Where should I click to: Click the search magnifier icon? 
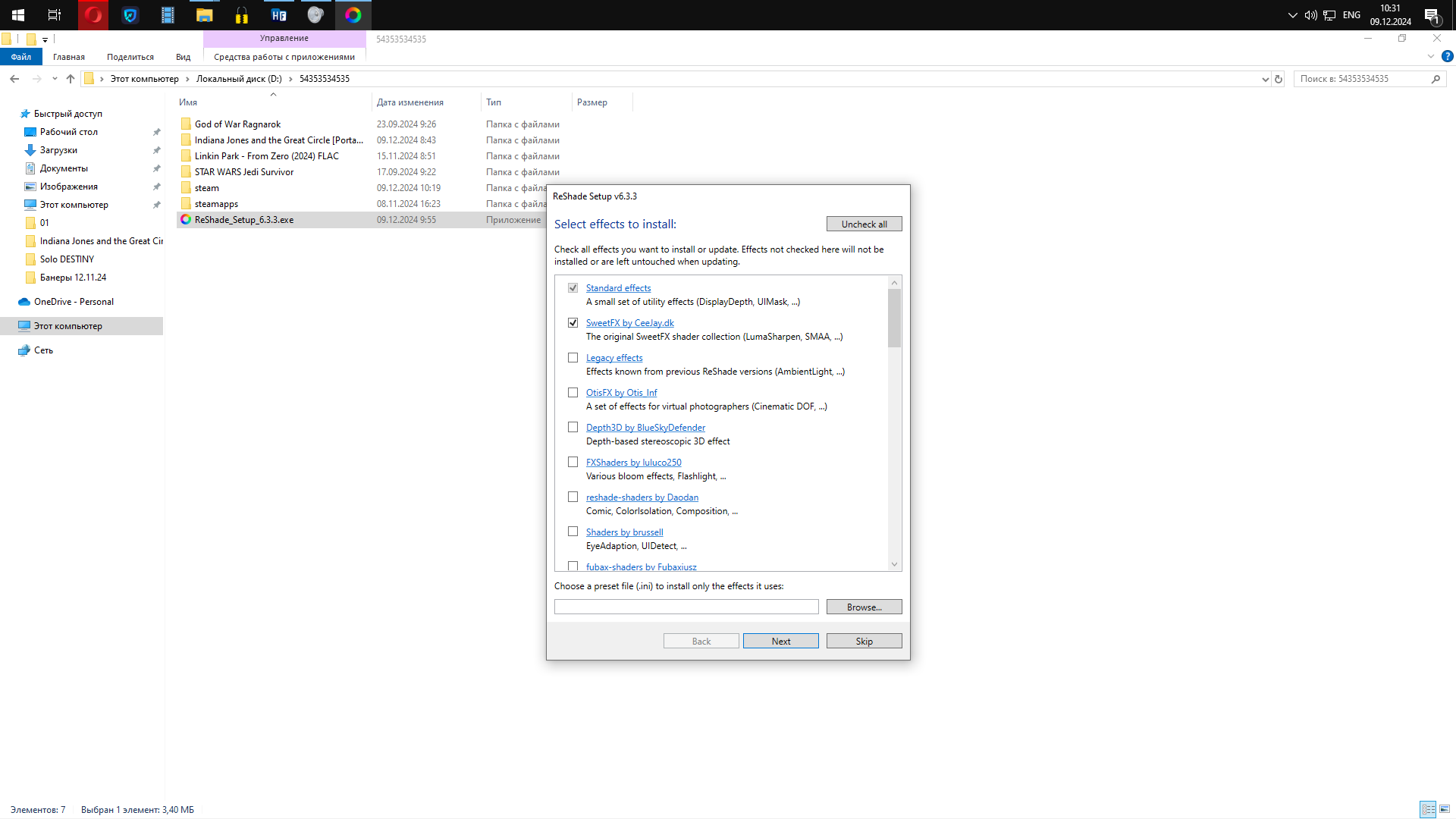[x=1436, y=79]
